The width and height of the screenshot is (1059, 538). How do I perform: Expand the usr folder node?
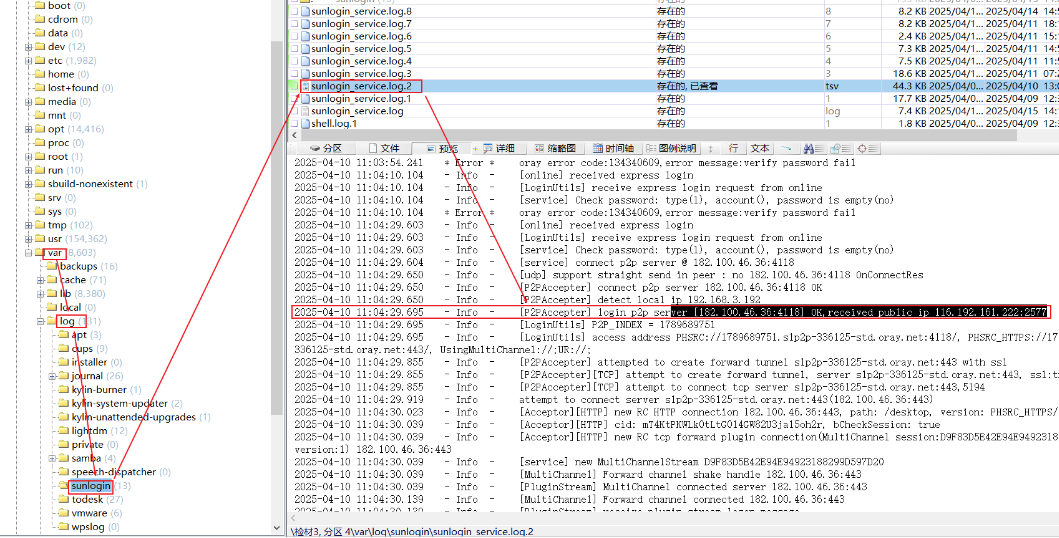[28, 239]
